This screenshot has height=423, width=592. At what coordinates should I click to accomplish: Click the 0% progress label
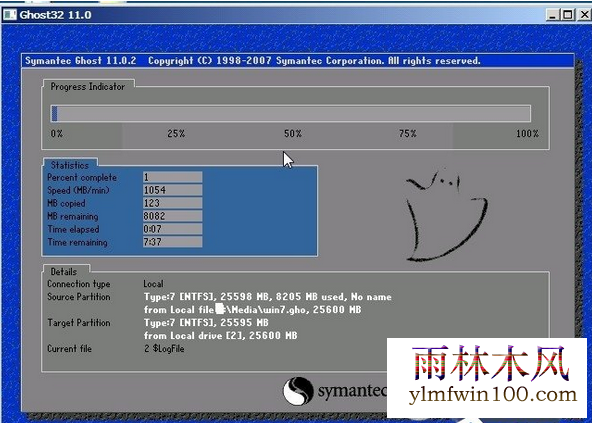tap(57, 133)
